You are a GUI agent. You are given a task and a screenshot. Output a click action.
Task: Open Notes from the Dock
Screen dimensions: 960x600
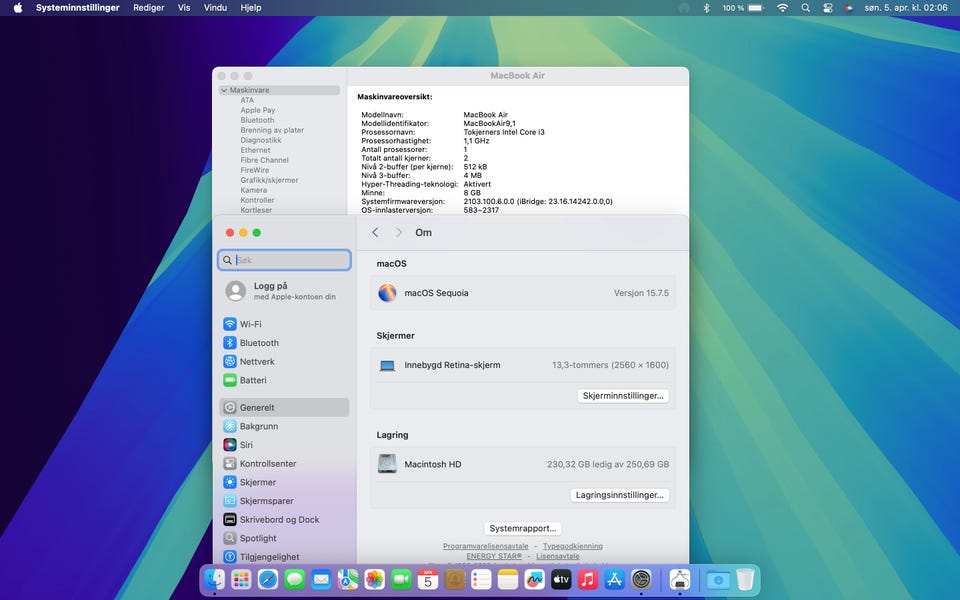coord(508,579)
